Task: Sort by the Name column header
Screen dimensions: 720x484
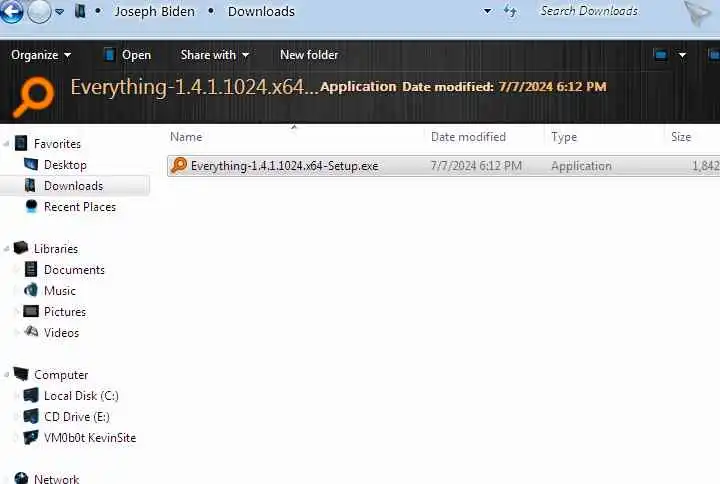Action: [186, 137]
